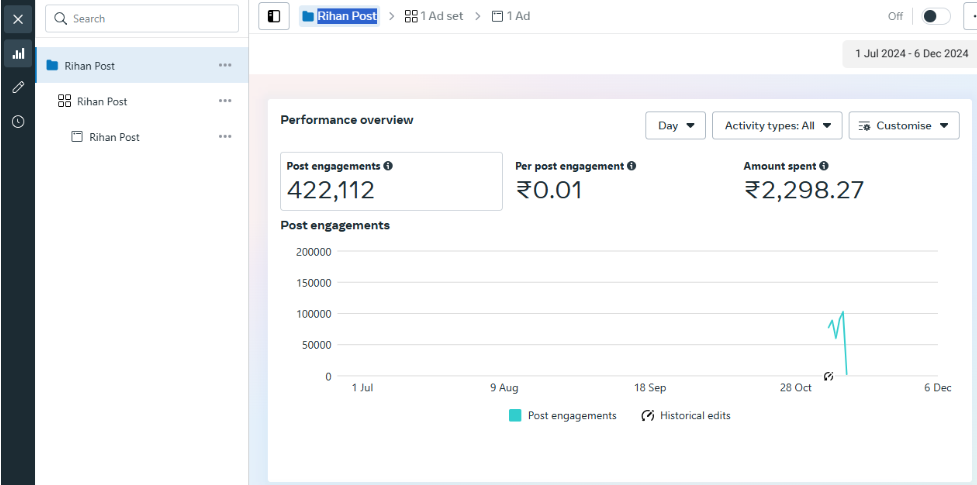977x485 pixels.
Task: Select 1 Ad in breadcrumb
Action: tap(511, 16)
